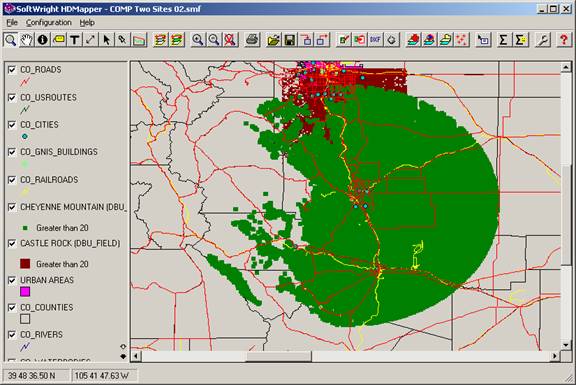Click the magenta URBAN AREAS color swatch
This screenshot has width=576, height=385.
click(x=25, y=292)
